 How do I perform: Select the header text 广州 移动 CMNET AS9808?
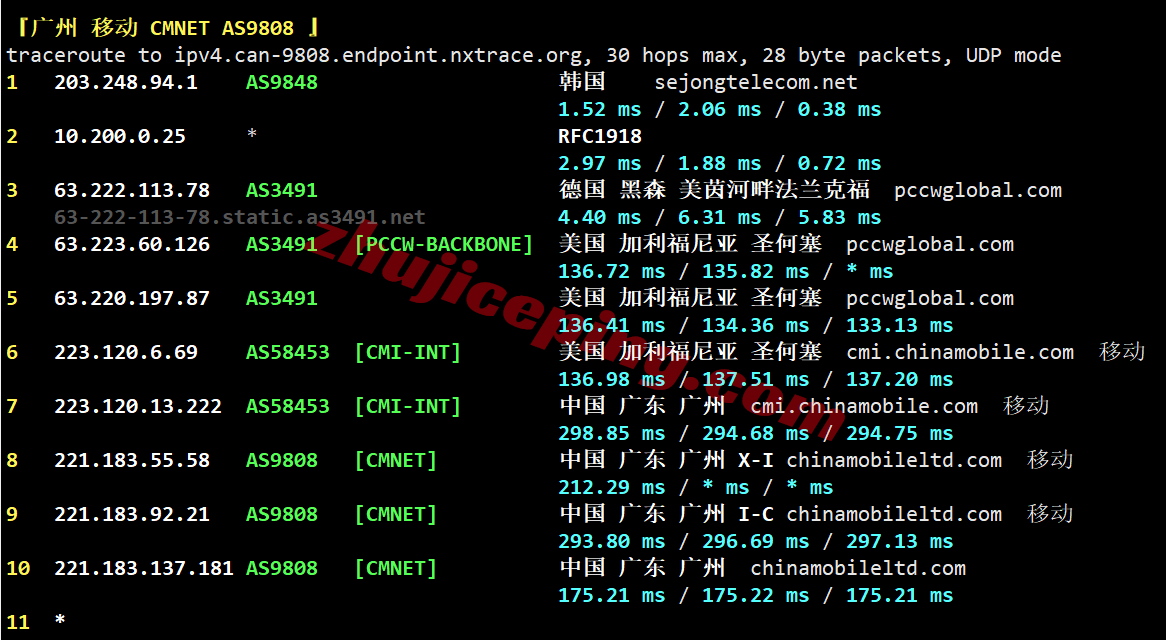[164, 29]
